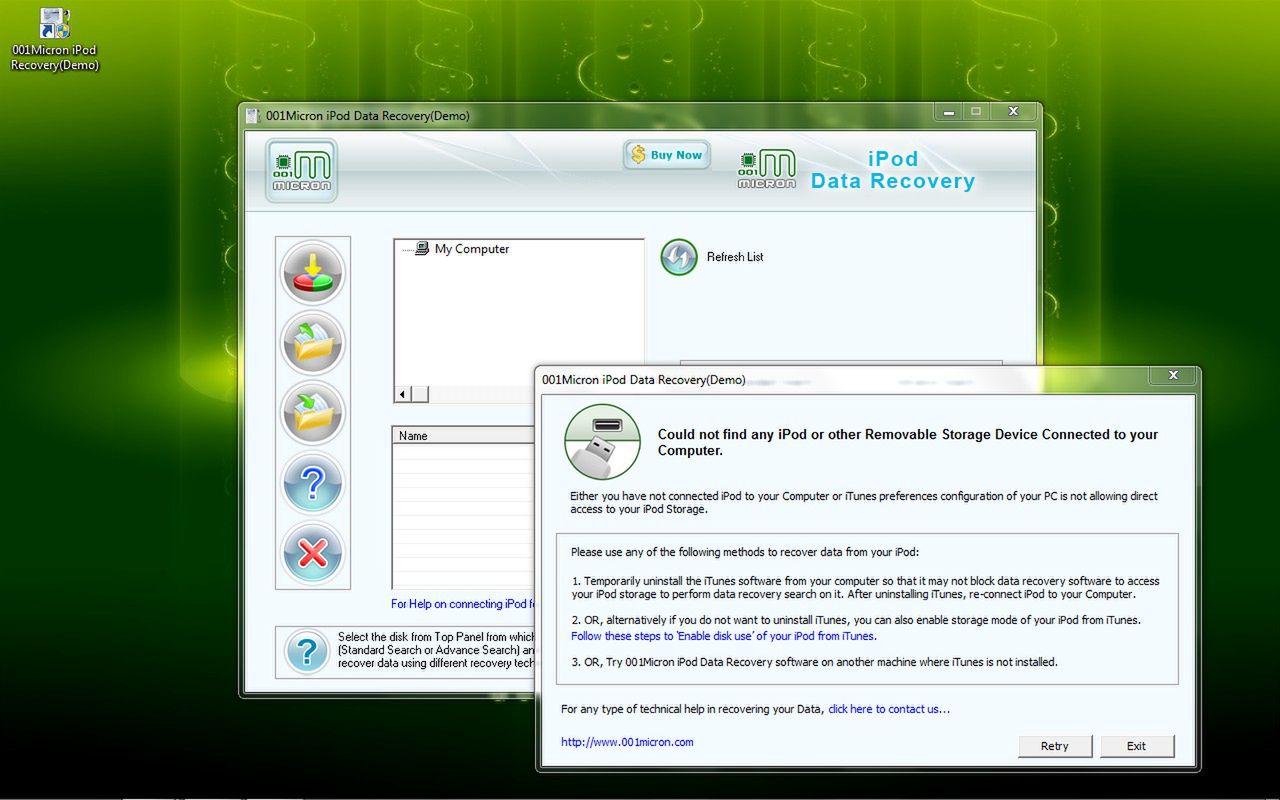Click the Retry button in dialog
1280x800 pixels.
click(1055, 746)
